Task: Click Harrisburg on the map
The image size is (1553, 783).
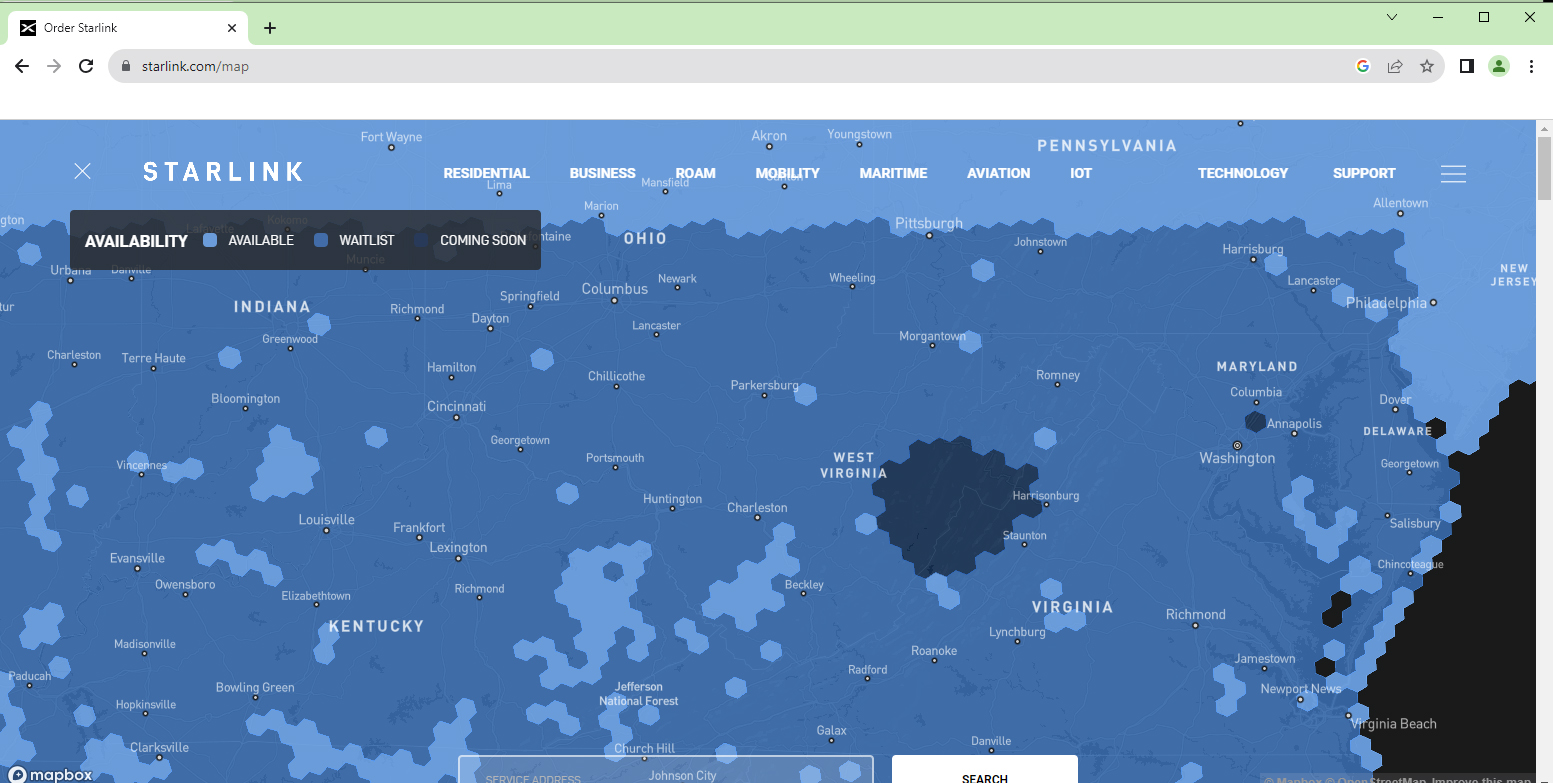Action: [x=1253, y=249]
